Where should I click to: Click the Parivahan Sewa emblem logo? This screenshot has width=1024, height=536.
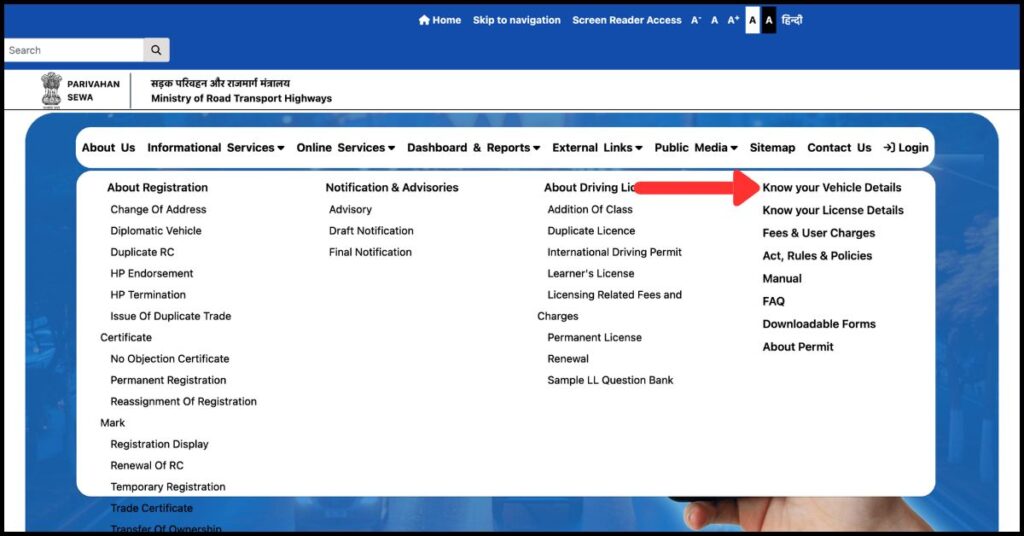click(51, 90)
